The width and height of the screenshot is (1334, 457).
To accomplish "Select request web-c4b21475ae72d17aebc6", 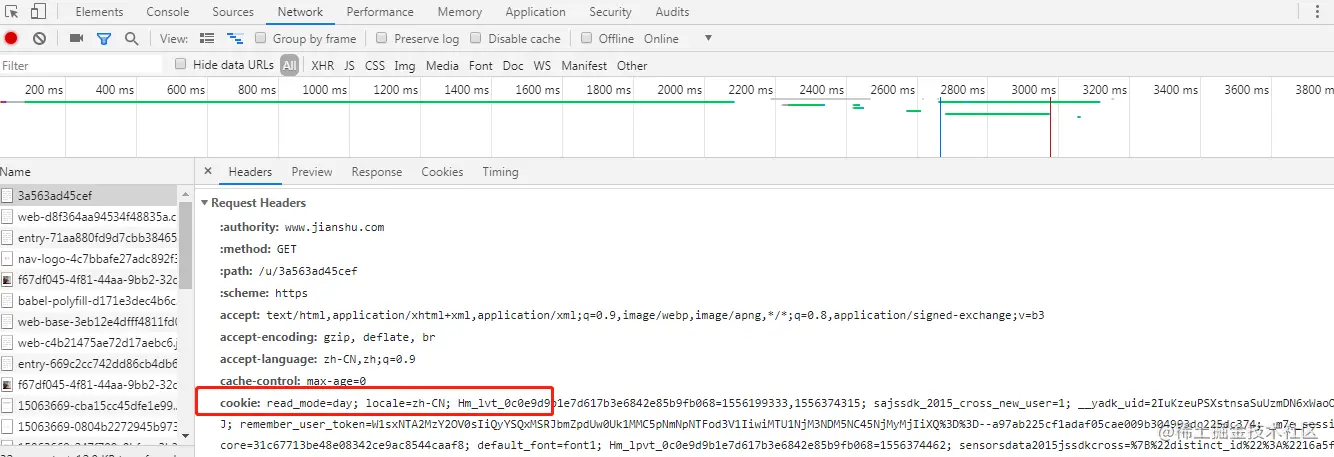I will tap(89, 343).
